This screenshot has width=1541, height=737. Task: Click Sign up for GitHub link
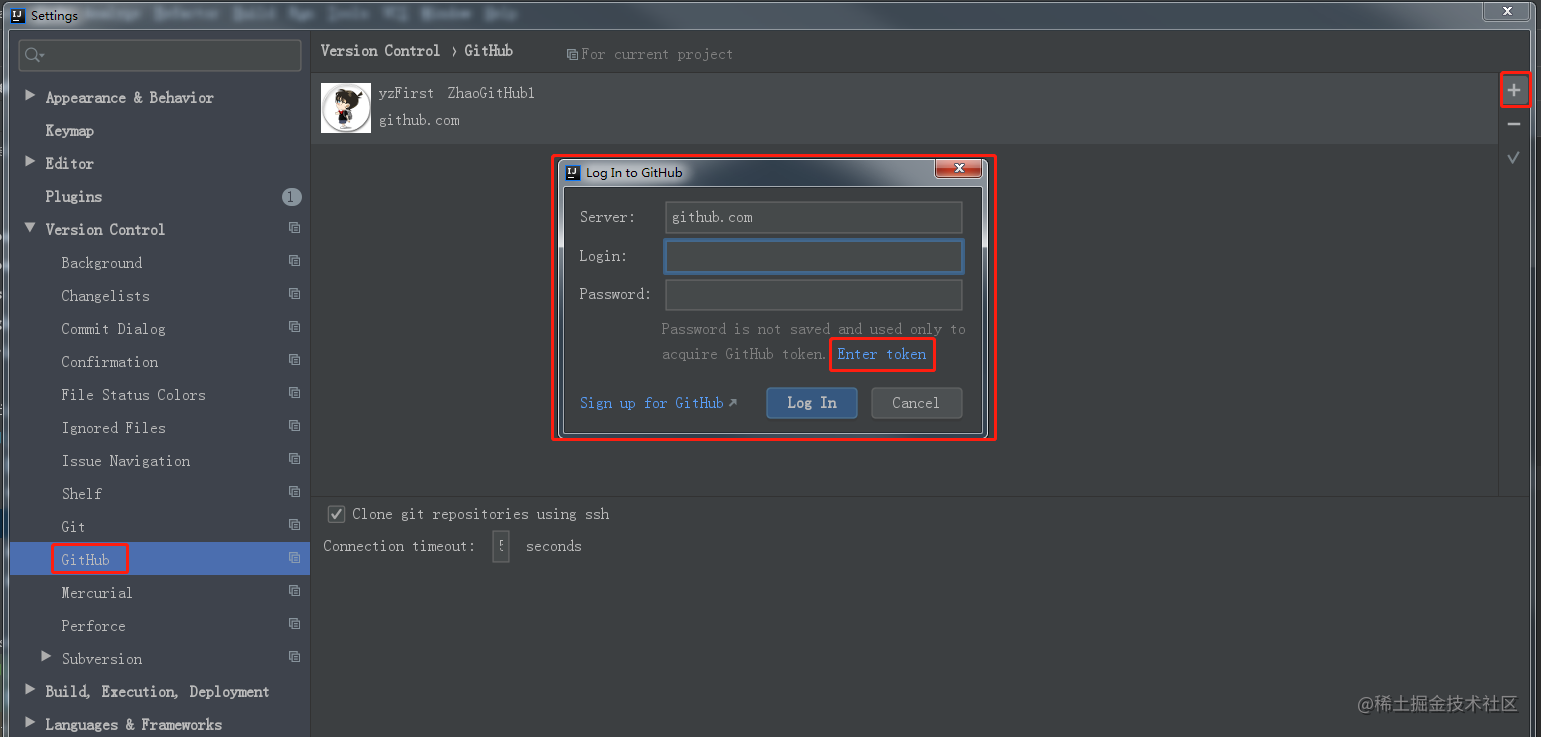click(658, 403)
